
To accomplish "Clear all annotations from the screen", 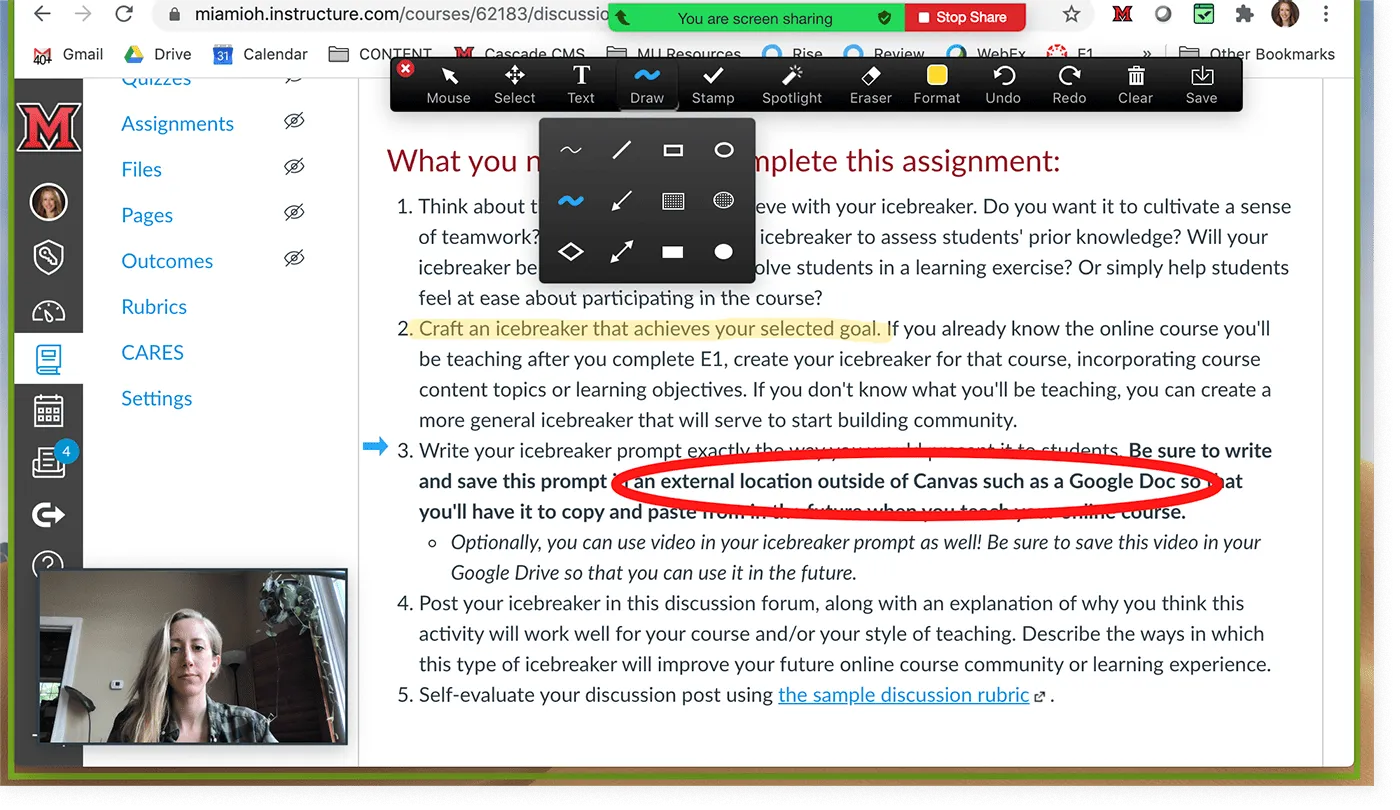I will (1135, 84).
